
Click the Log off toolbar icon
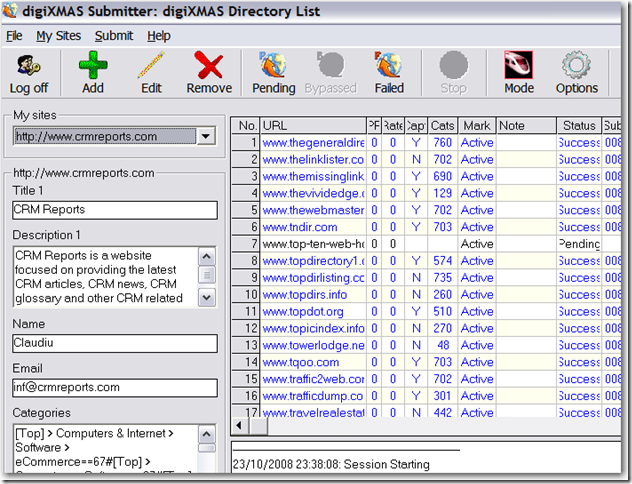coord(29,65)
